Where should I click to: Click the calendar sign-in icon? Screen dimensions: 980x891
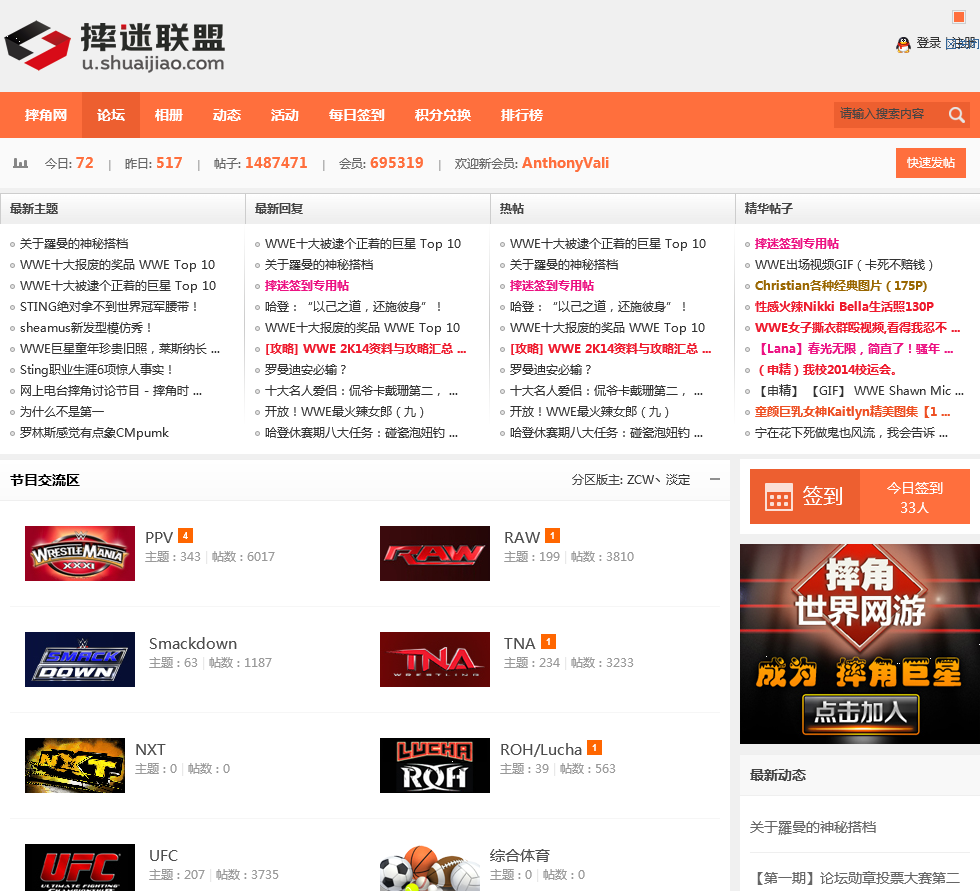pos(779,497)
